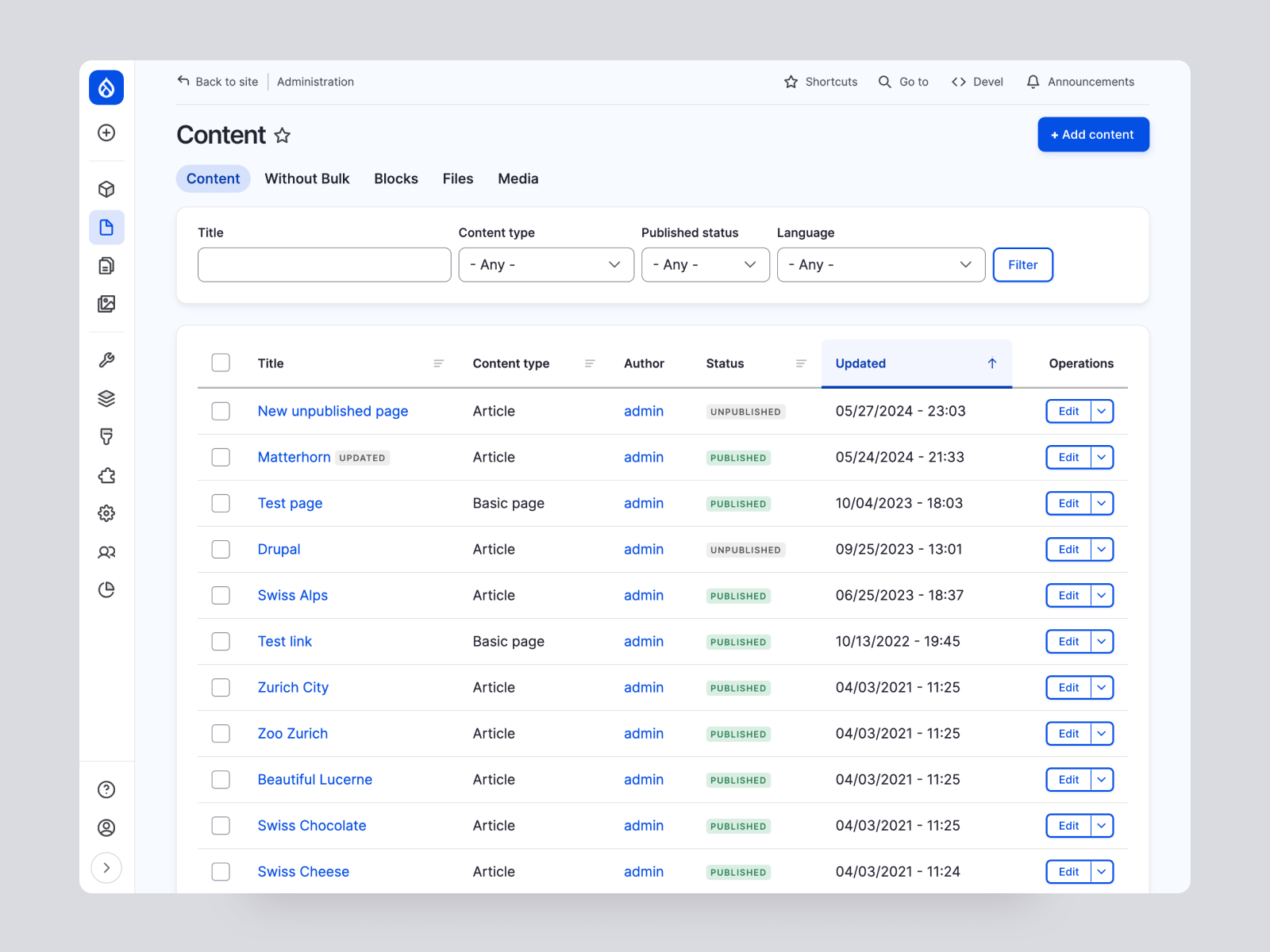Viewport: 1270px width, 952px height.
Task: Open the wrench configuration icon in sidebar
Action: pos(106,360)
